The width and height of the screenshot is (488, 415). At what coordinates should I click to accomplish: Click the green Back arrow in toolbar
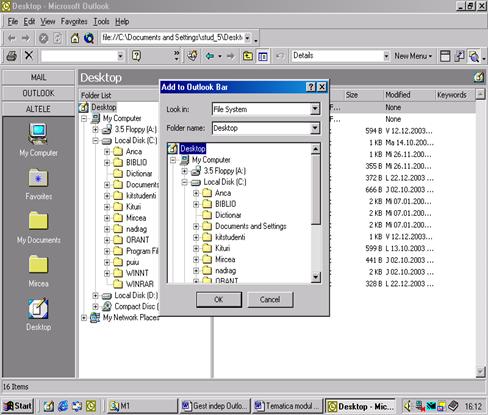210,56
